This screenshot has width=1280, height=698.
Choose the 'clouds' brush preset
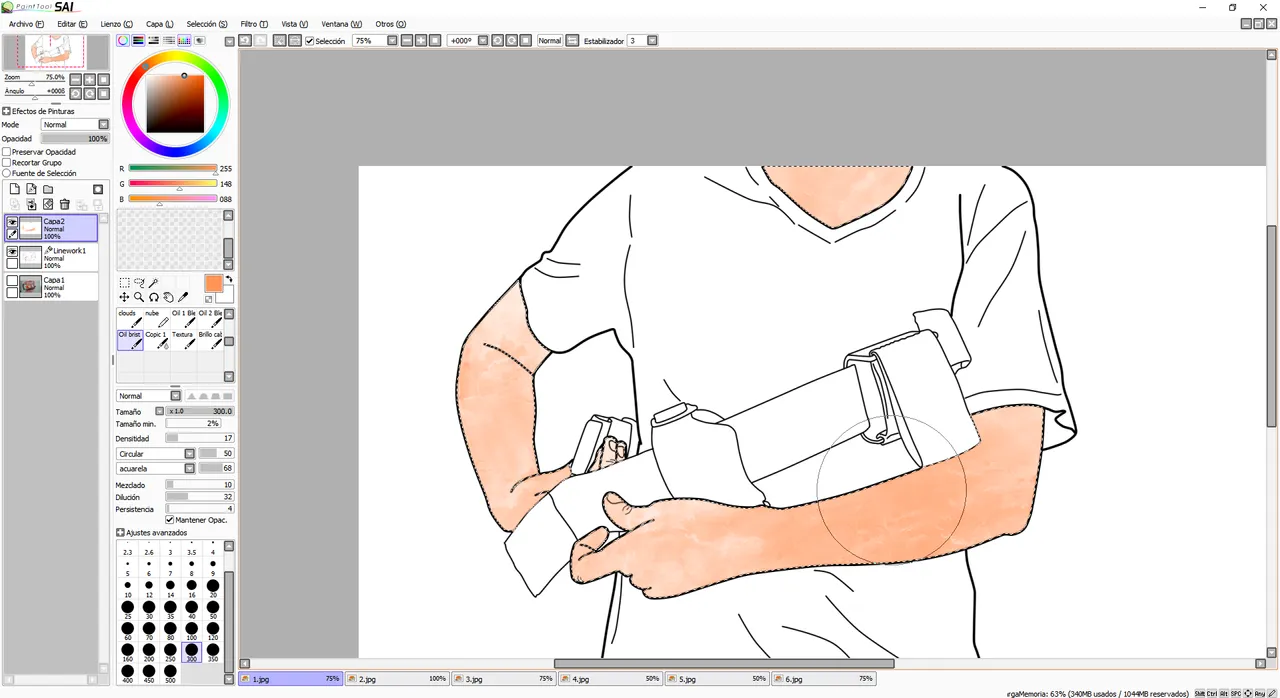tap(130, 318)
